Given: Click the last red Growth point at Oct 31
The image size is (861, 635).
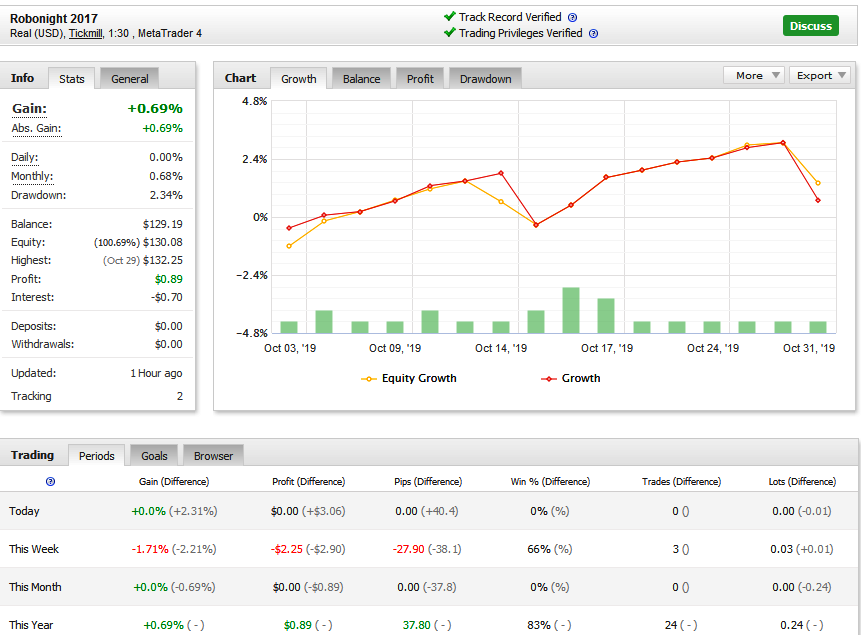Looking at the screenshot, I should pyautogui.click(x=818, y=200).
